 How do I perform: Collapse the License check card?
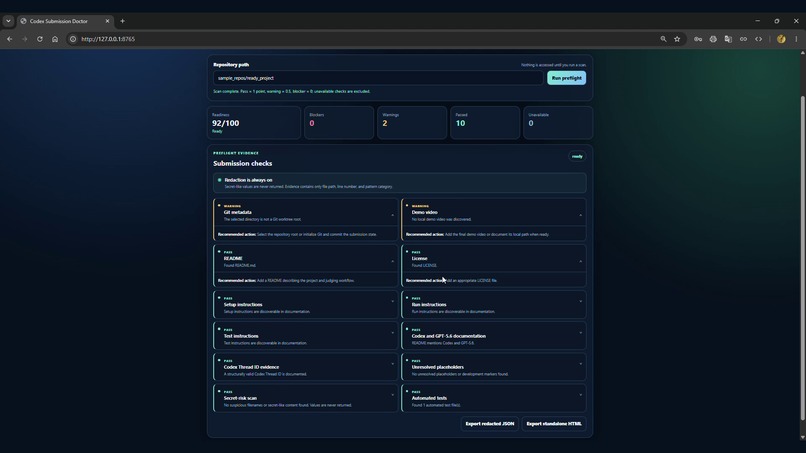pos(581,261)
